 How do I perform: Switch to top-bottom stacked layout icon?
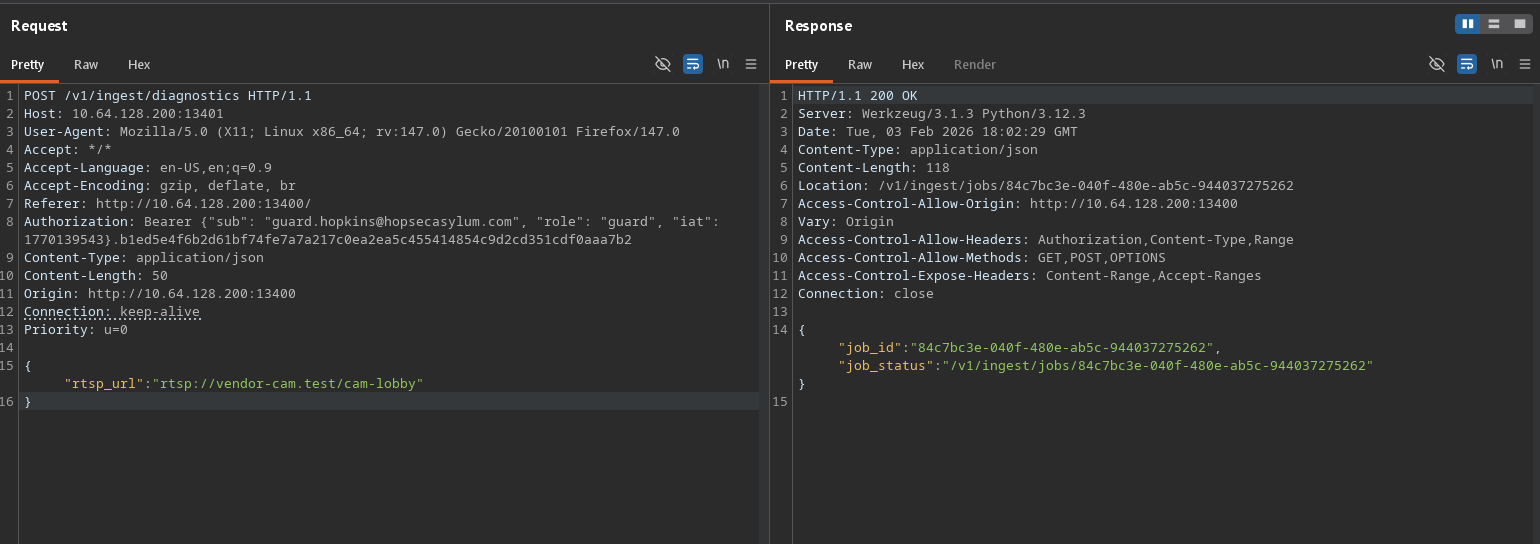1494,24
